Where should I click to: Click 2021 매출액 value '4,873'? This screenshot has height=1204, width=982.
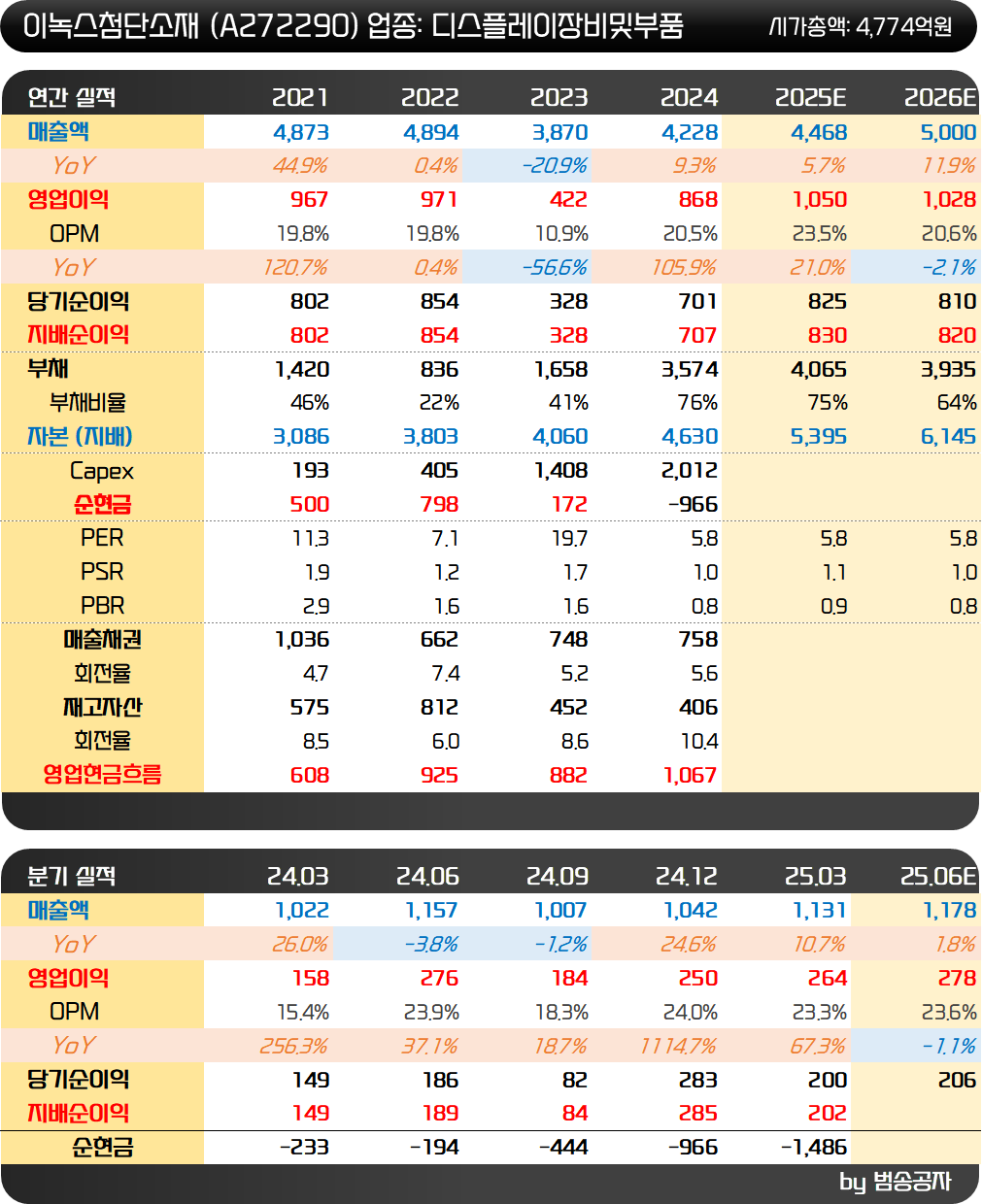301,132
